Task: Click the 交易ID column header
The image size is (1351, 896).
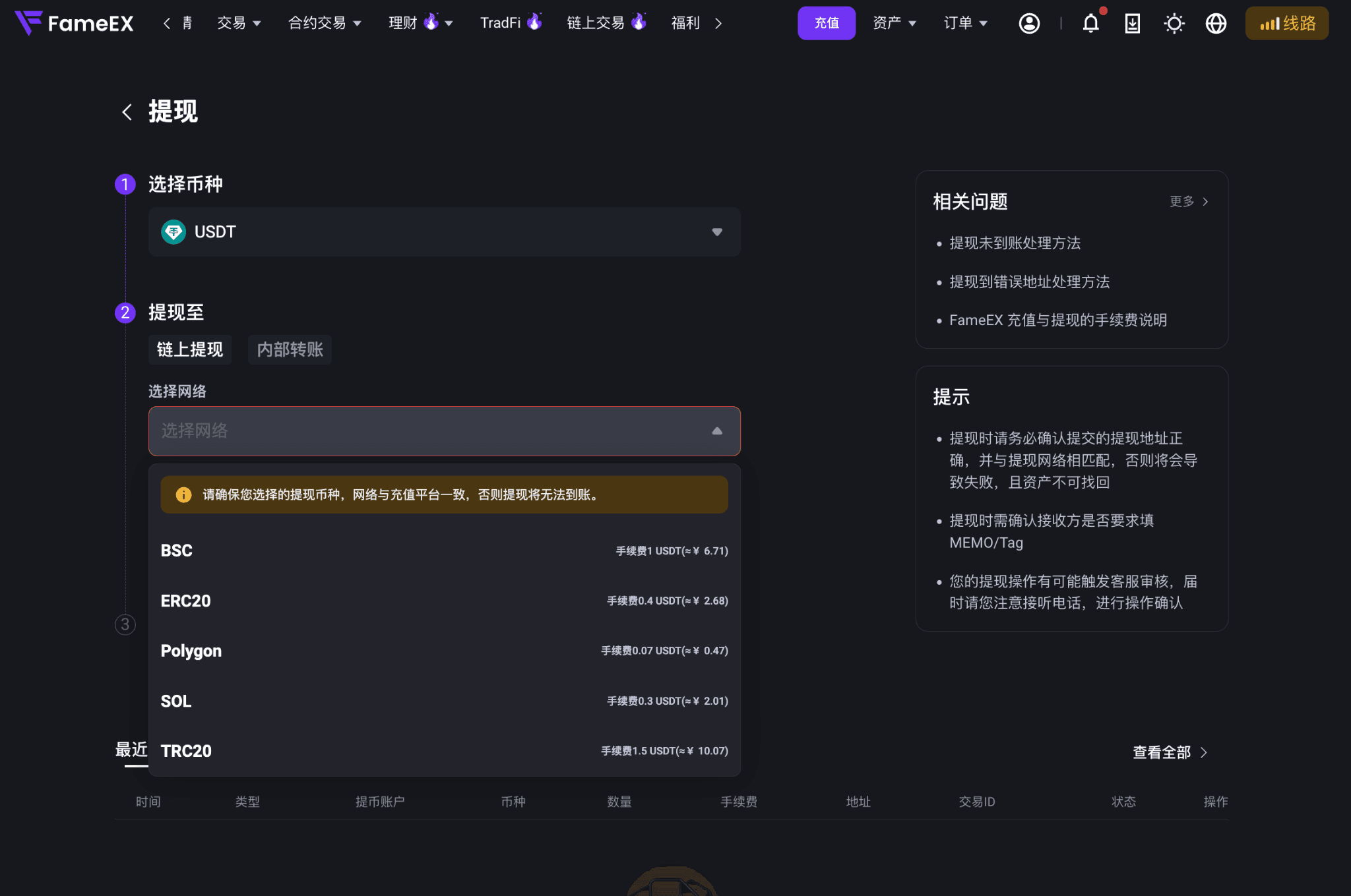Action: point(977,802)
